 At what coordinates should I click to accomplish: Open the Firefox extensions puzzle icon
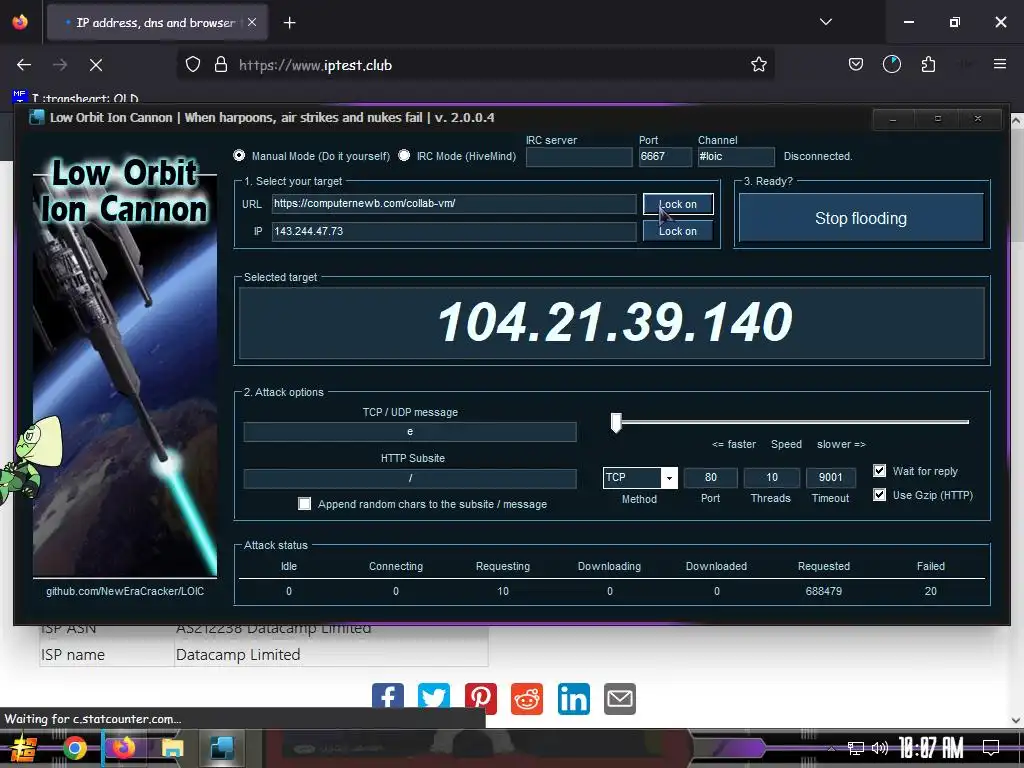928,65
